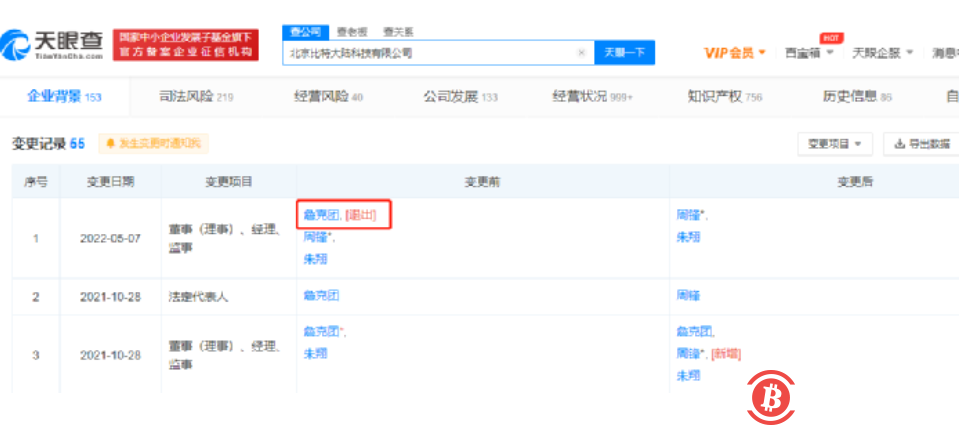This screenshot has height=437, width=965.
Task: Click the 变更前 column header
Action: (482, 182)
